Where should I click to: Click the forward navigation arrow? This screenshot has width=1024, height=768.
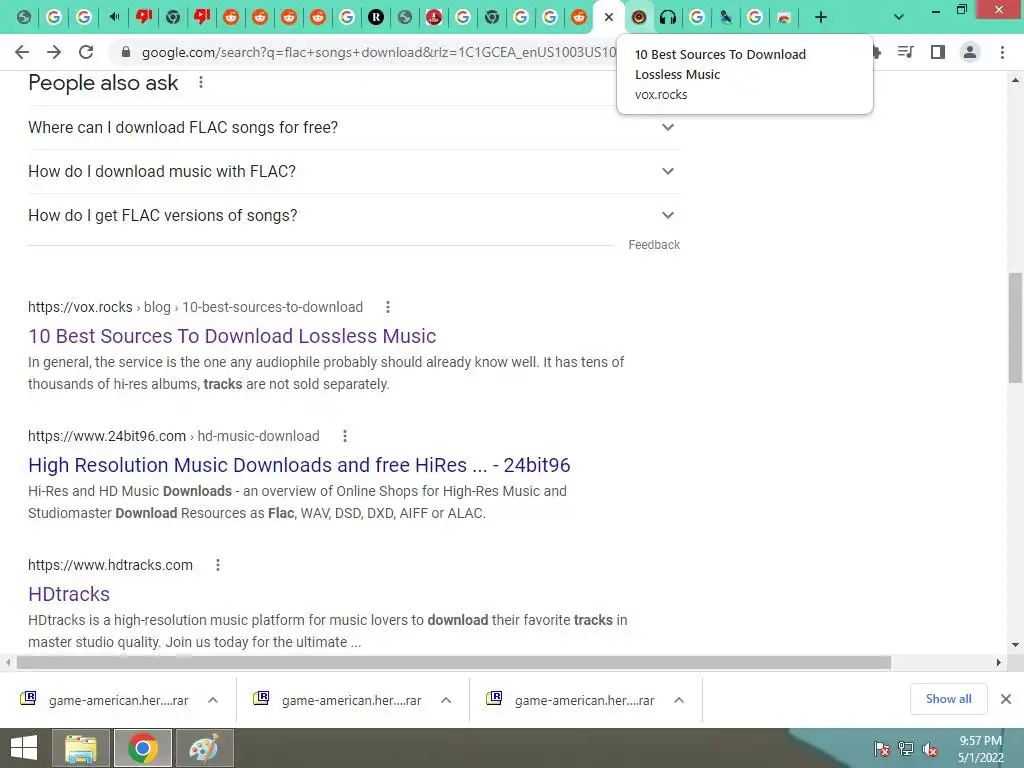[x=54, y=52]
